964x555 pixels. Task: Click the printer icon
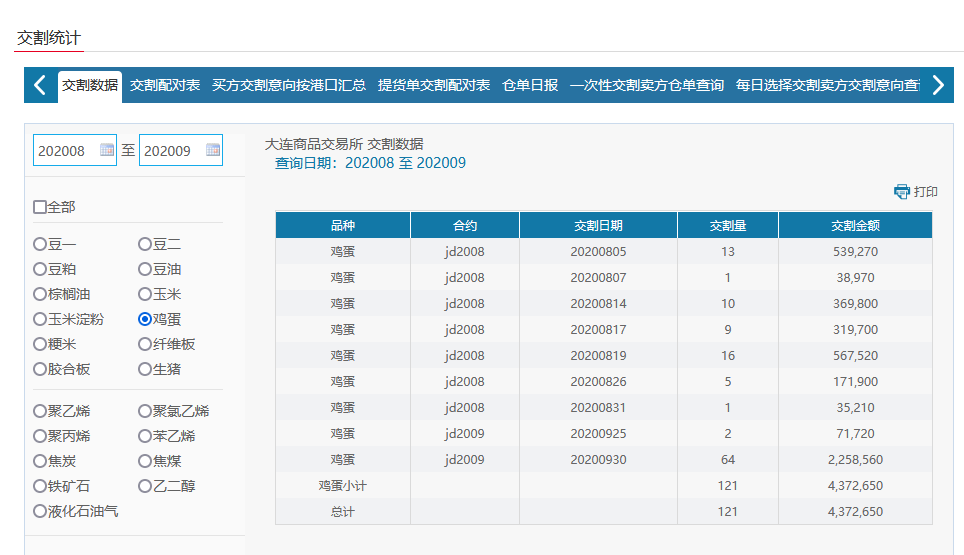coord(901,192)
